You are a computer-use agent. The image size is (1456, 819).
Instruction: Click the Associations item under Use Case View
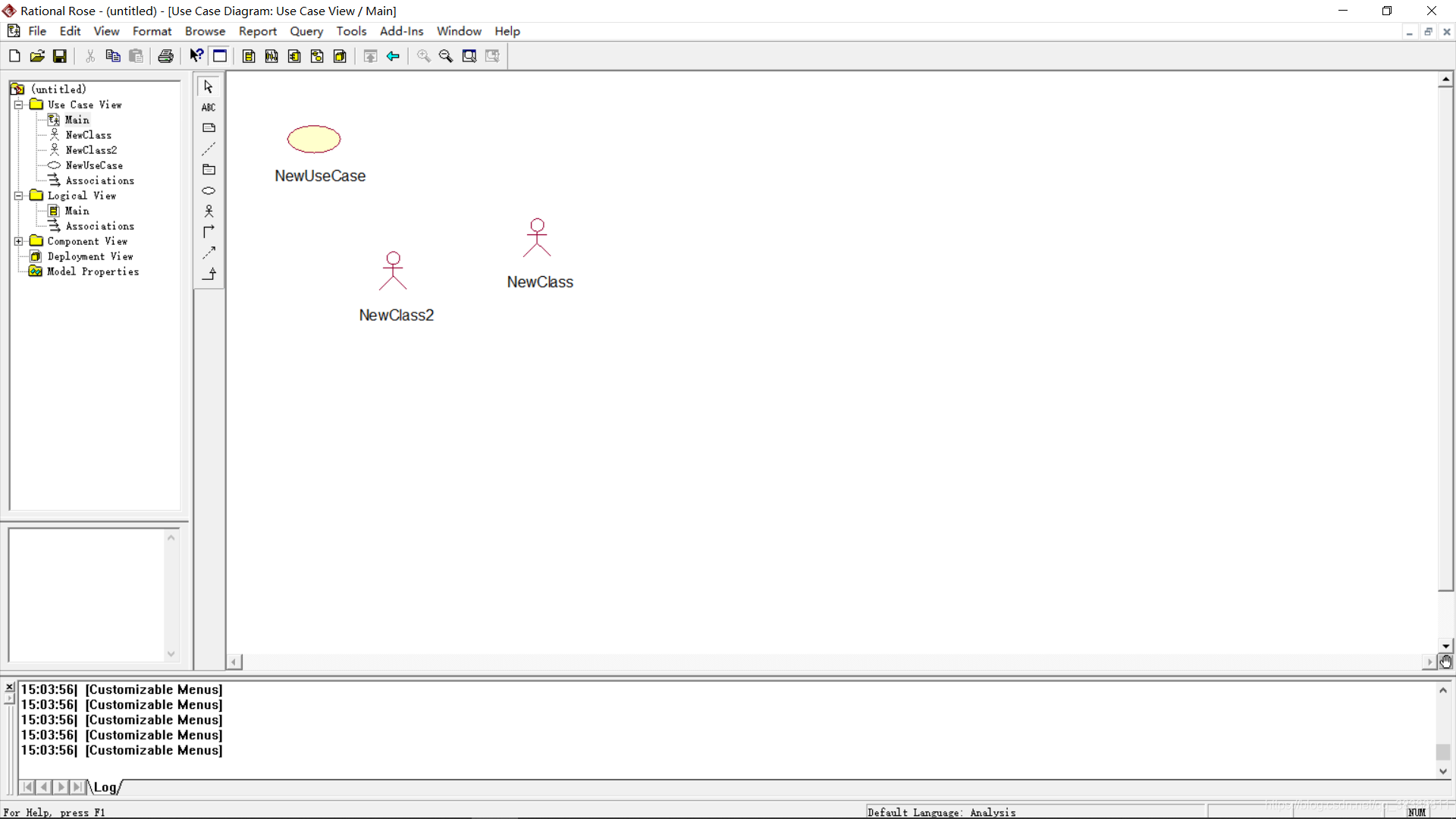pos(99,180)
